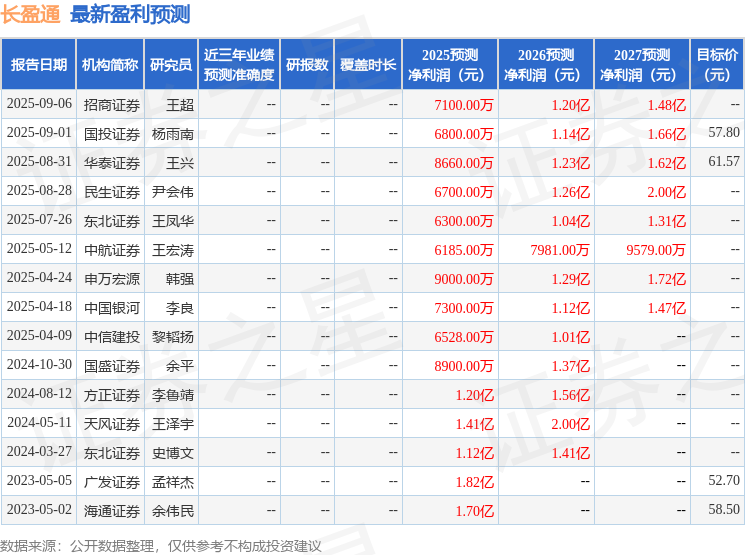
Task: Click 2.00亿 in 民生证券 row
Action: [667, 192]
